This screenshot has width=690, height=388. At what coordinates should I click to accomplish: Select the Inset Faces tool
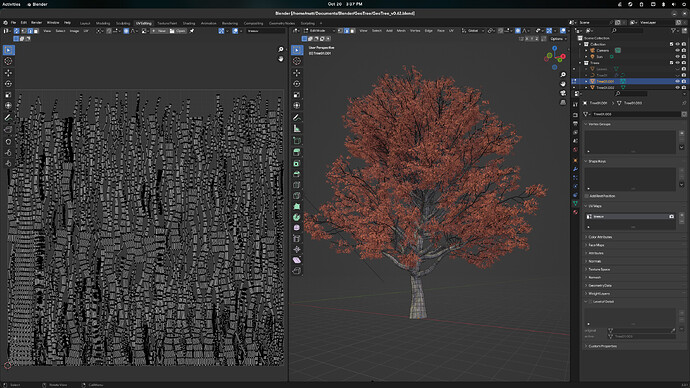click(297, 164)
